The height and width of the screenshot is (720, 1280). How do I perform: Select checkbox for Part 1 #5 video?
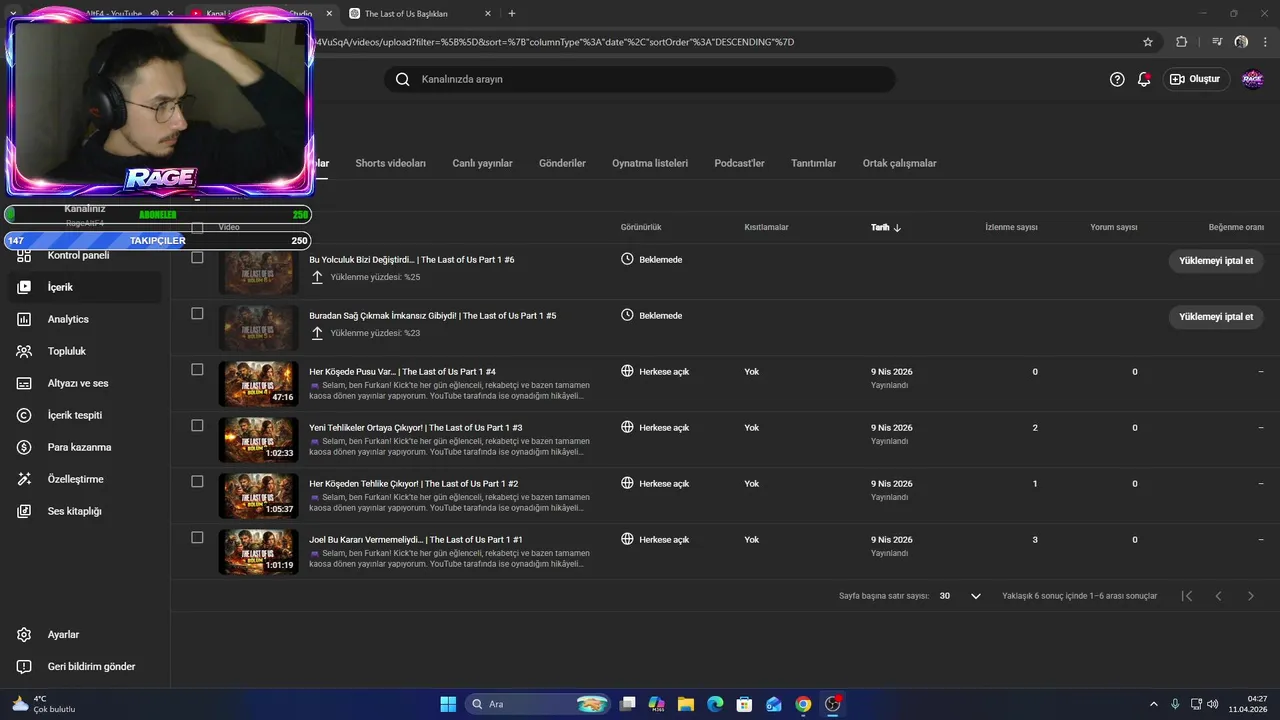(197, 314)
